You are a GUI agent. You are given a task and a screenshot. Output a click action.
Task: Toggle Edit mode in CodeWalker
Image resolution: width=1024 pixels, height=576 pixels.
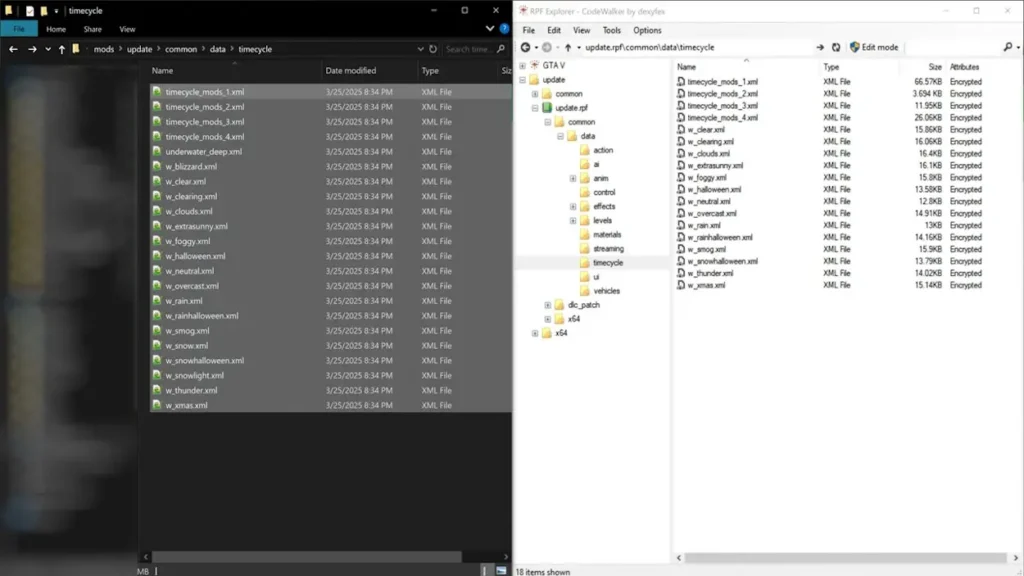point(874,47)
